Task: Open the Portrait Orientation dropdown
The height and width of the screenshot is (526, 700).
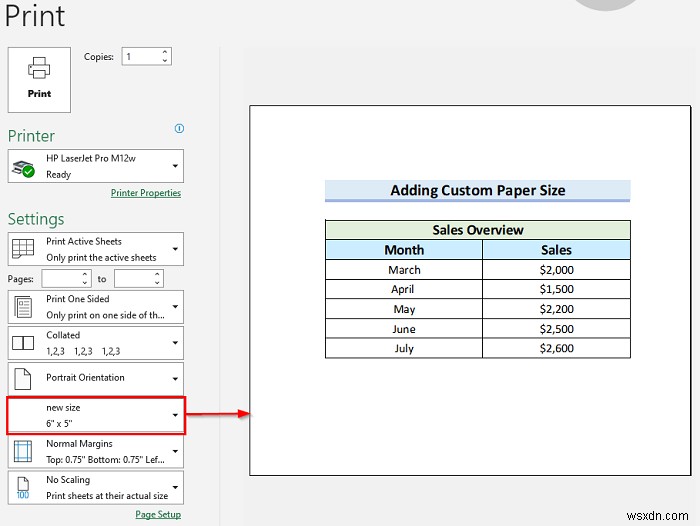Action: 96,379
